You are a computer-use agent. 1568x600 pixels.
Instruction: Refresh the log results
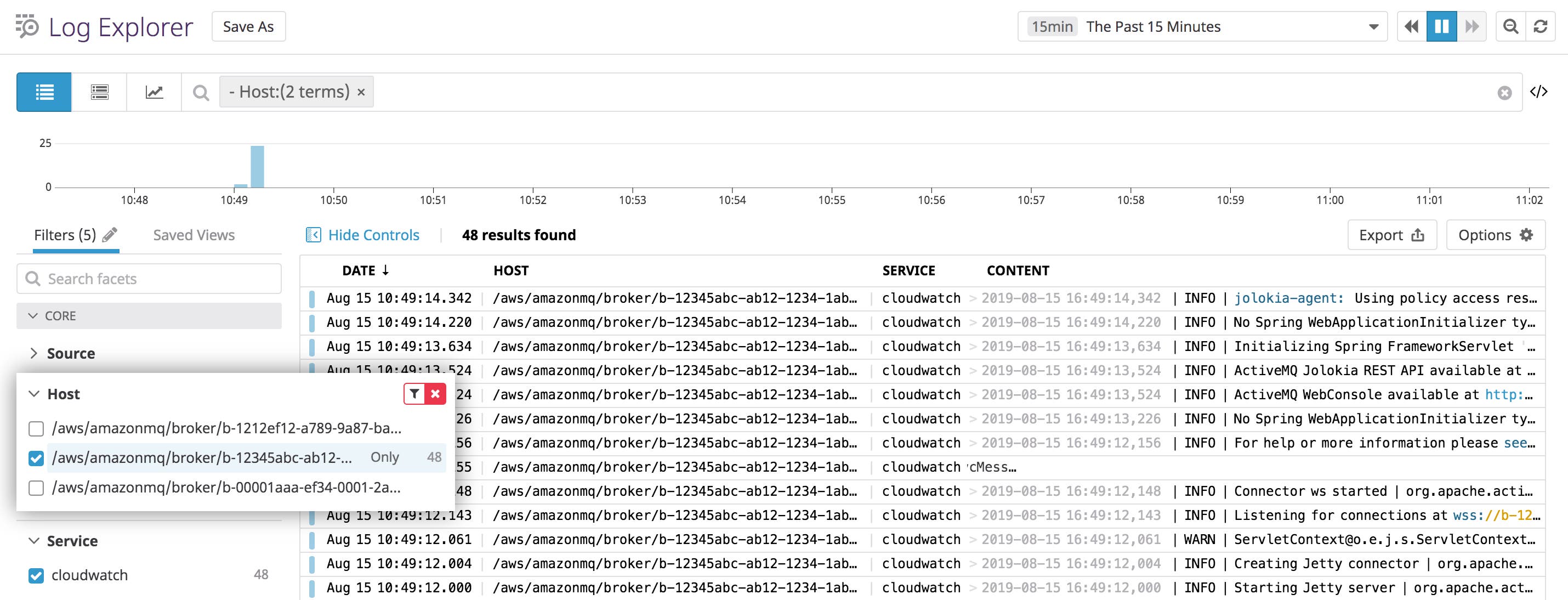[x=1541, y=26]
